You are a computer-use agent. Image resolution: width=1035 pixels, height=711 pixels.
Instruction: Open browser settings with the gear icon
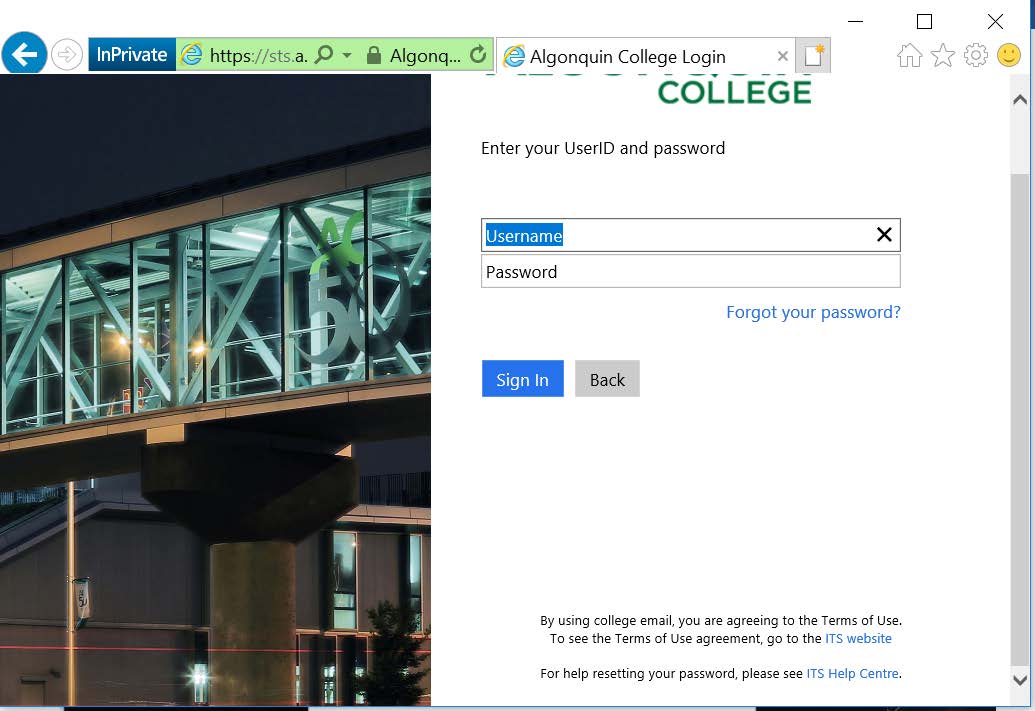(x=975, y=57)
